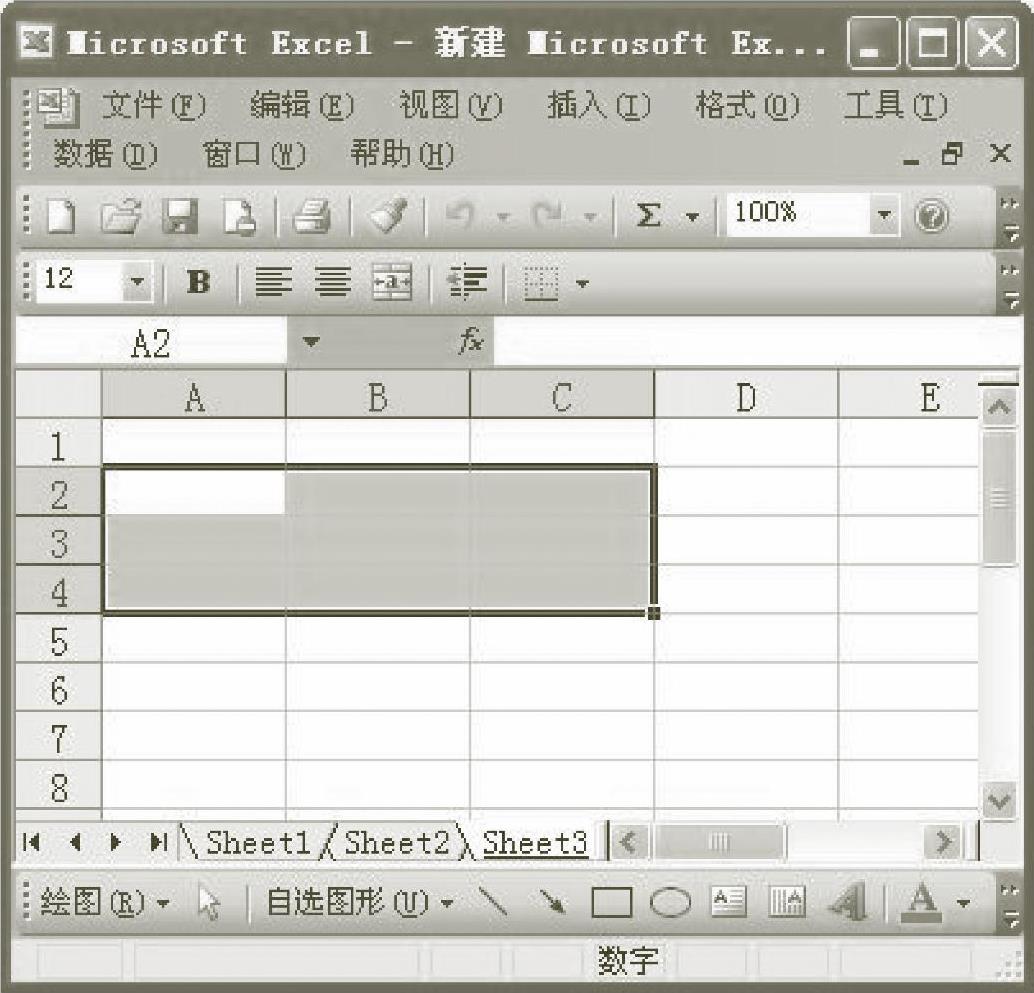Image resolution: width=1034 pixels, height=993 pixels.
Task: Open the 窗口(W) menu
Action: click(x=254, y=154)
